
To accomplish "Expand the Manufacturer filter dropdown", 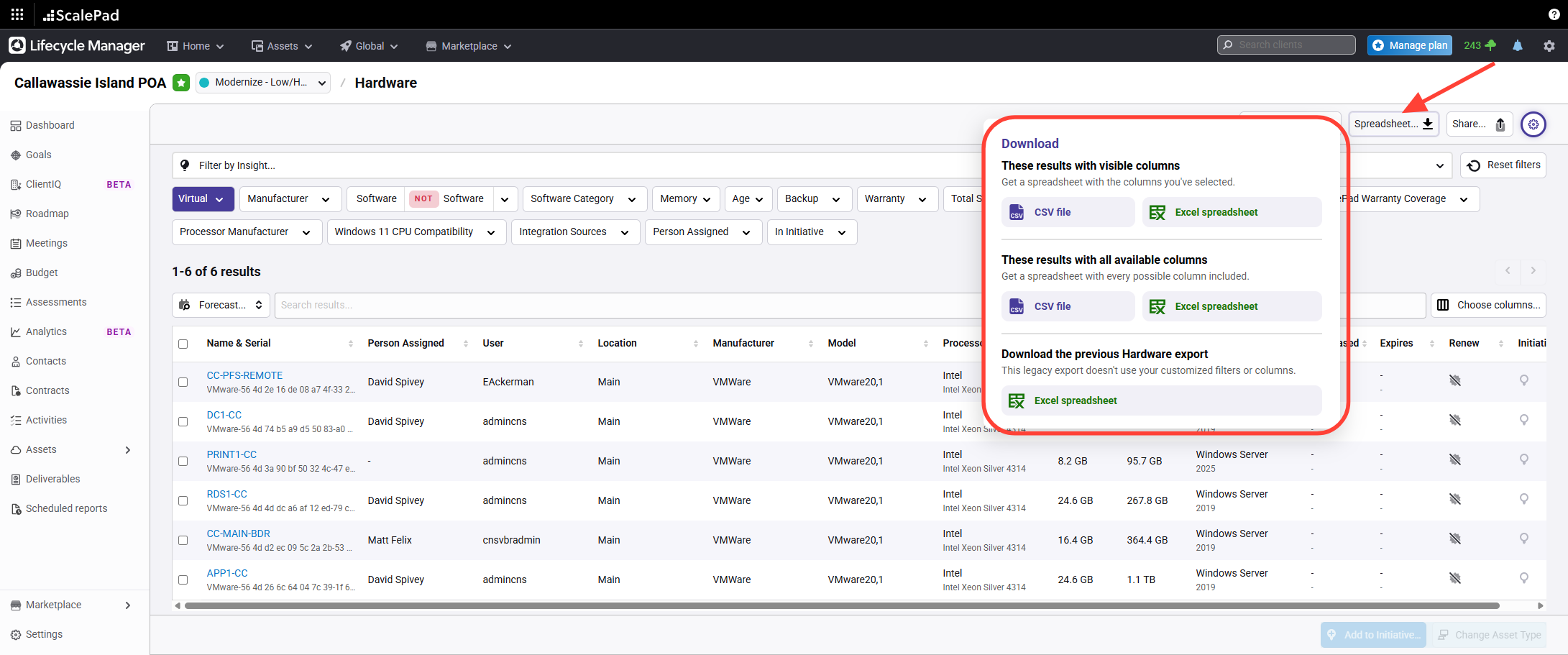I will [288, 199].
